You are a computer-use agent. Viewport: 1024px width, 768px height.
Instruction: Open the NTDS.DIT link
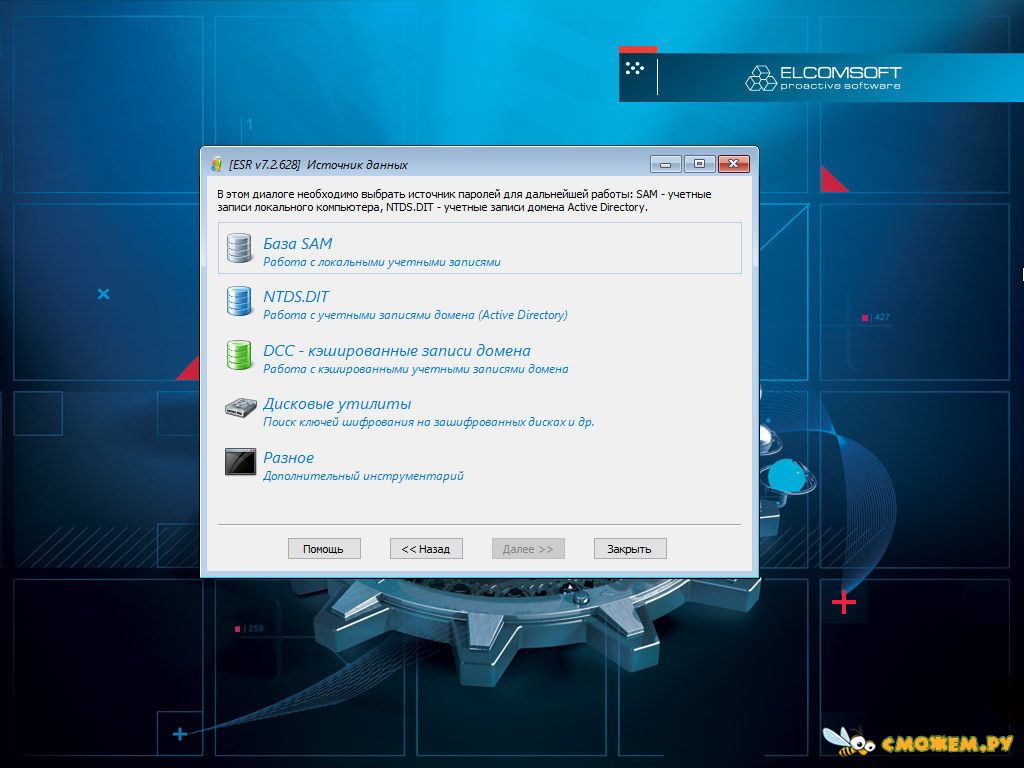296,296
